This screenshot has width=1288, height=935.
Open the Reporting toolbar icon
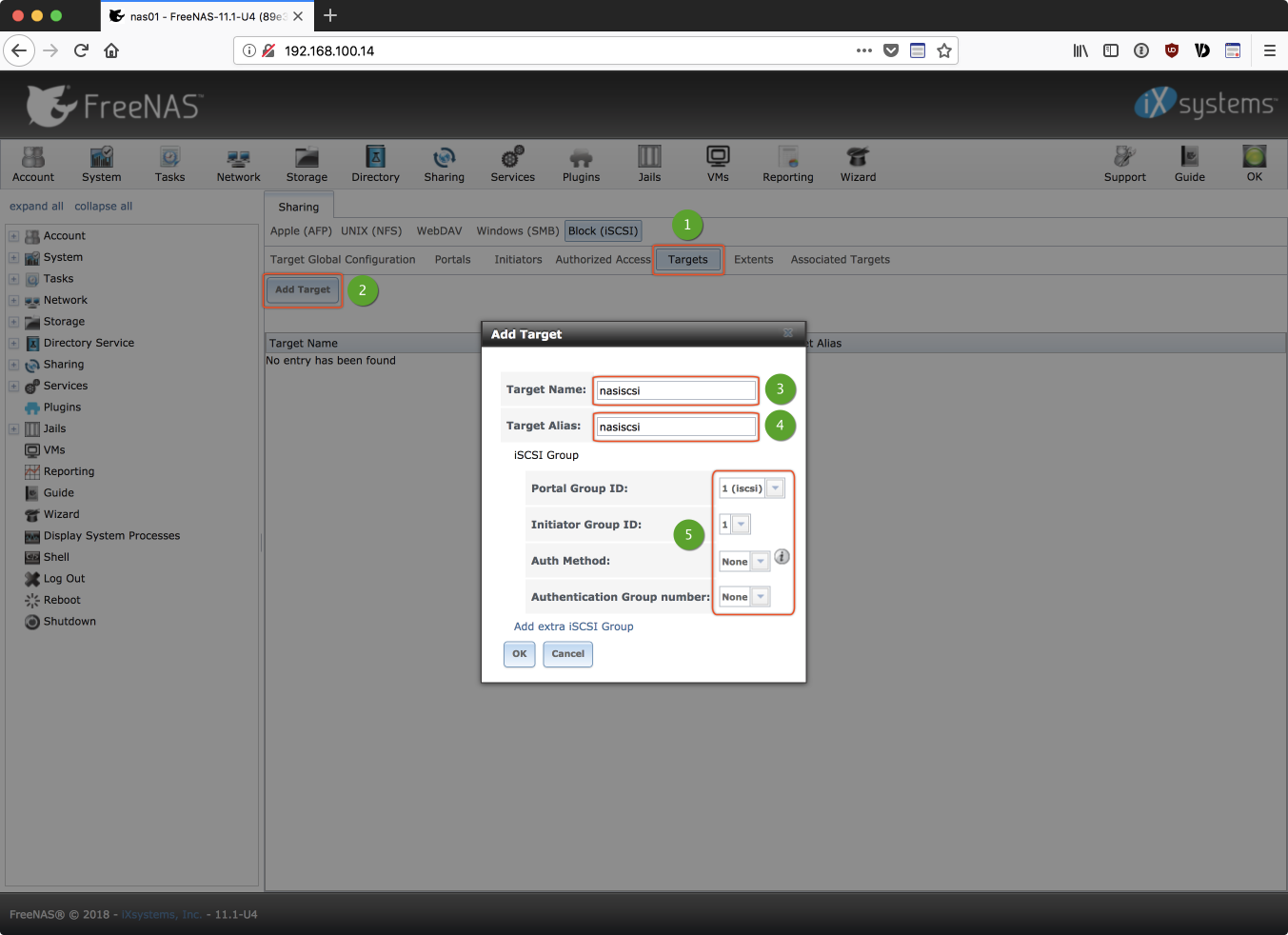(787, 163)
